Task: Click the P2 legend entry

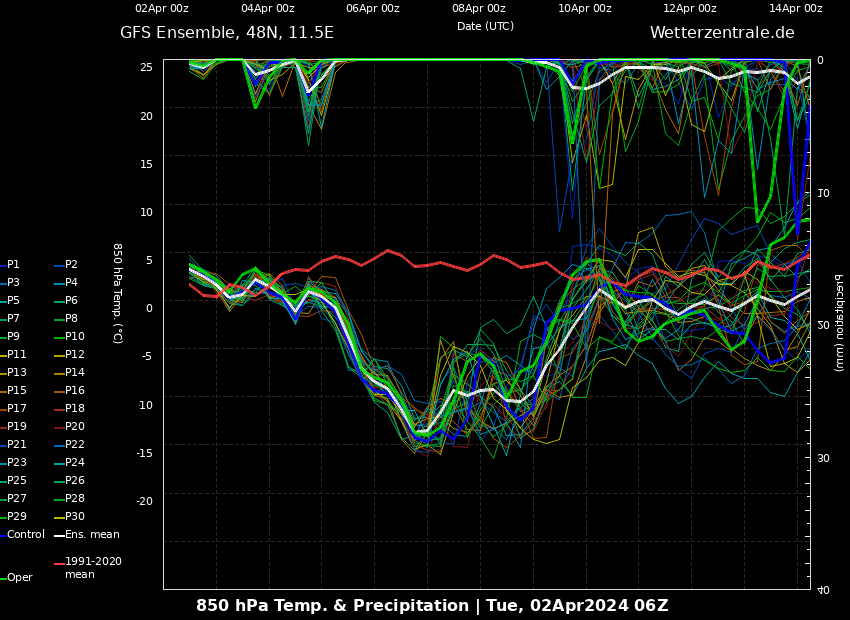Action: click(71, 265)
